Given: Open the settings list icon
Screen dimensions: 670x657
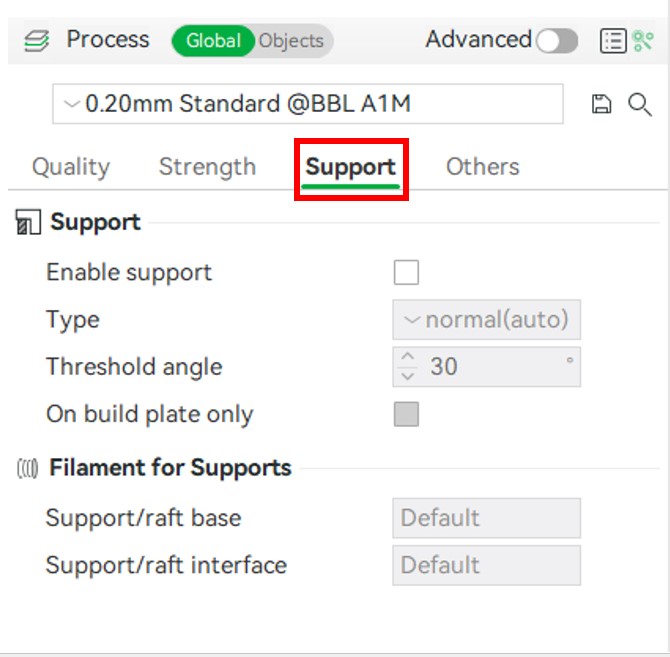Looking at the screenshot, I should click(x=613, y=41).
